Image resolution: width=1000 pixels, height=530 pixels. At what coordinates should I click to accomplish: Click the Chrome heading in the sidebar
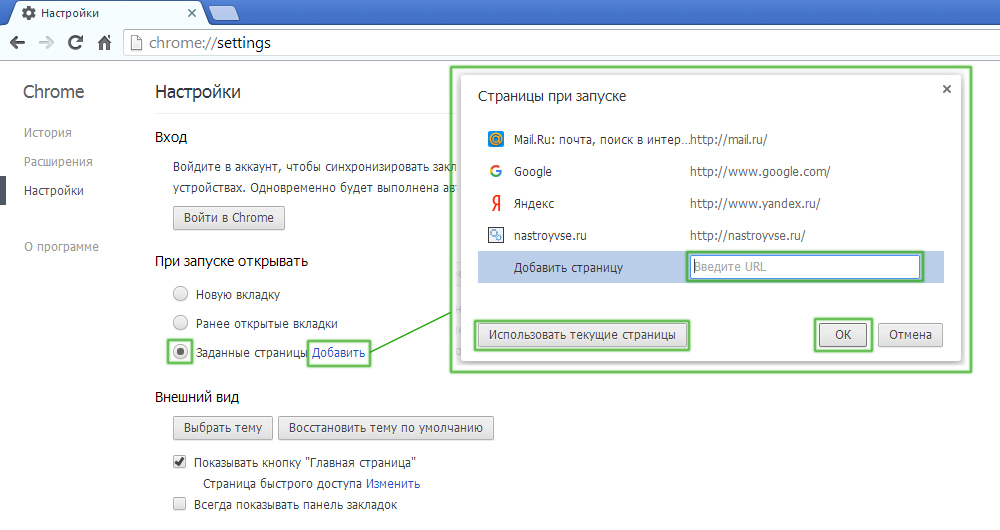coord(54,92)
